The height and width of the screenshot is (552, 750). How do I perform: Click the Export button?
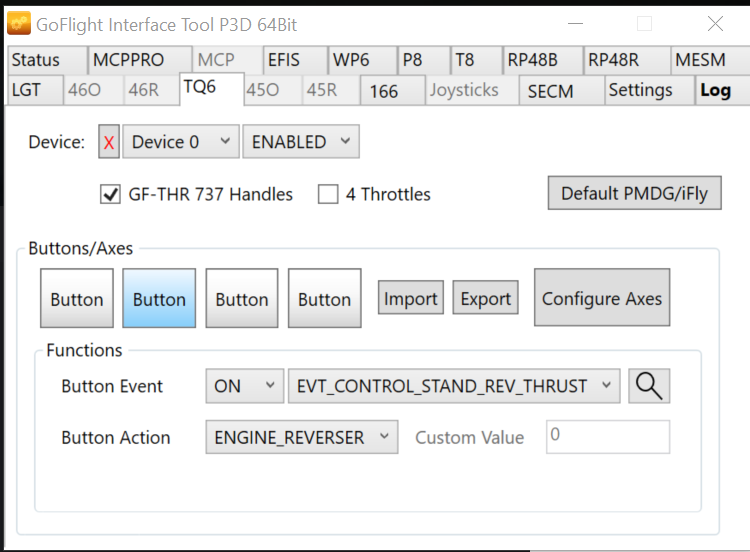point(485,298)
